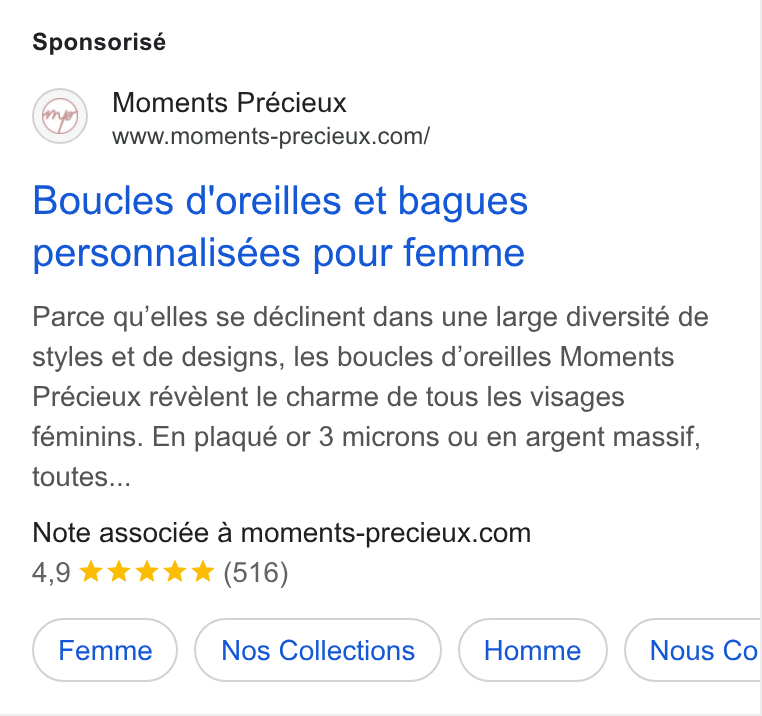Click the Moments Précieux round logo icon
Image resolution: width=762 pixels, height=716 pixels.
tap(60, 116)
